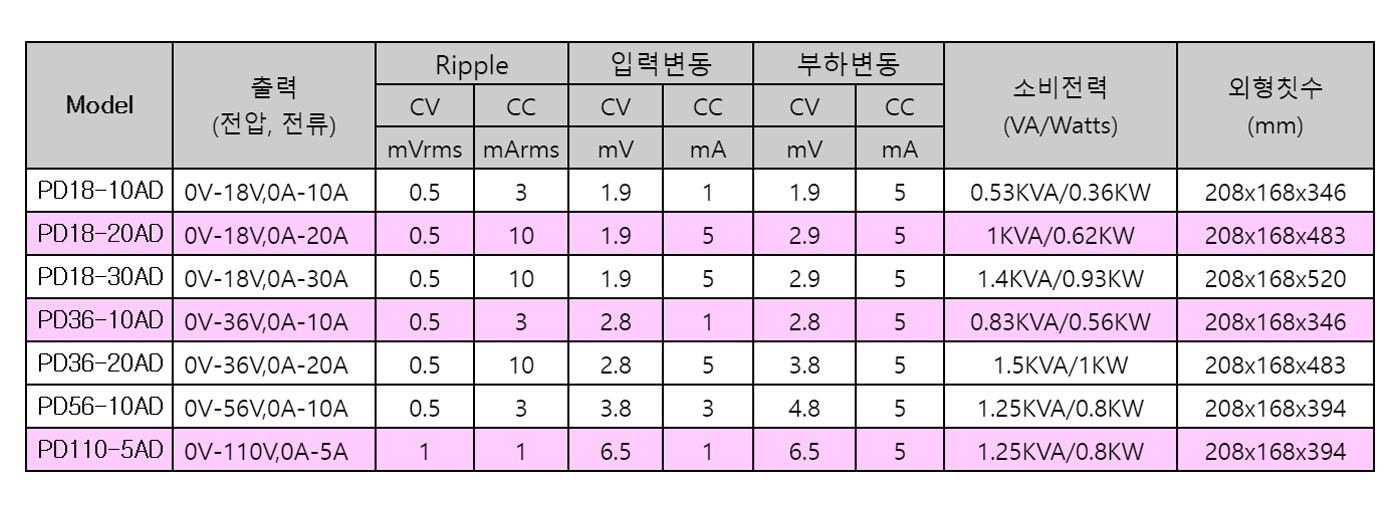Click the 부하변동 header cell
The width and height of the screenshot is (1400, 513).
point(849,66)
